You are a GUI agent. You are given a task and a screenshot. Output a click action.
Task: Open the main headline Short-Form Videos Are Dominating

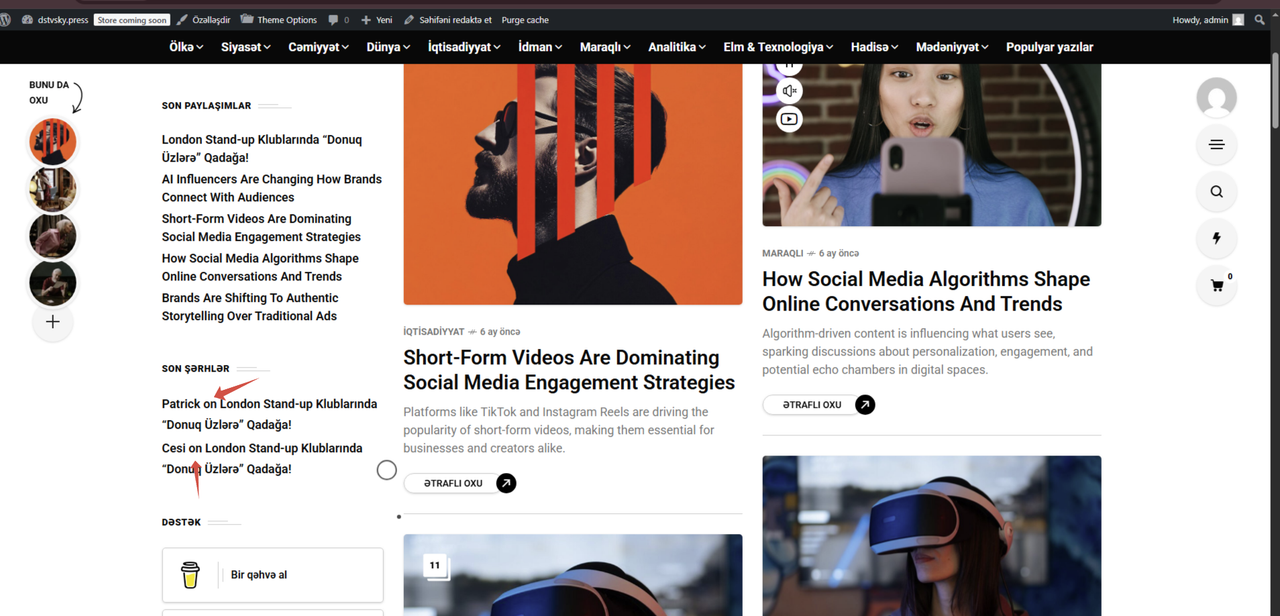[569, 370]
